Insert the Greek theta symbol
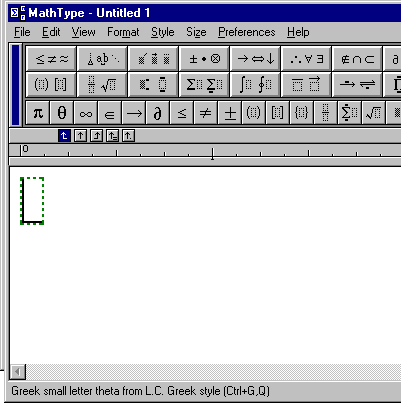 click(62, 113)
